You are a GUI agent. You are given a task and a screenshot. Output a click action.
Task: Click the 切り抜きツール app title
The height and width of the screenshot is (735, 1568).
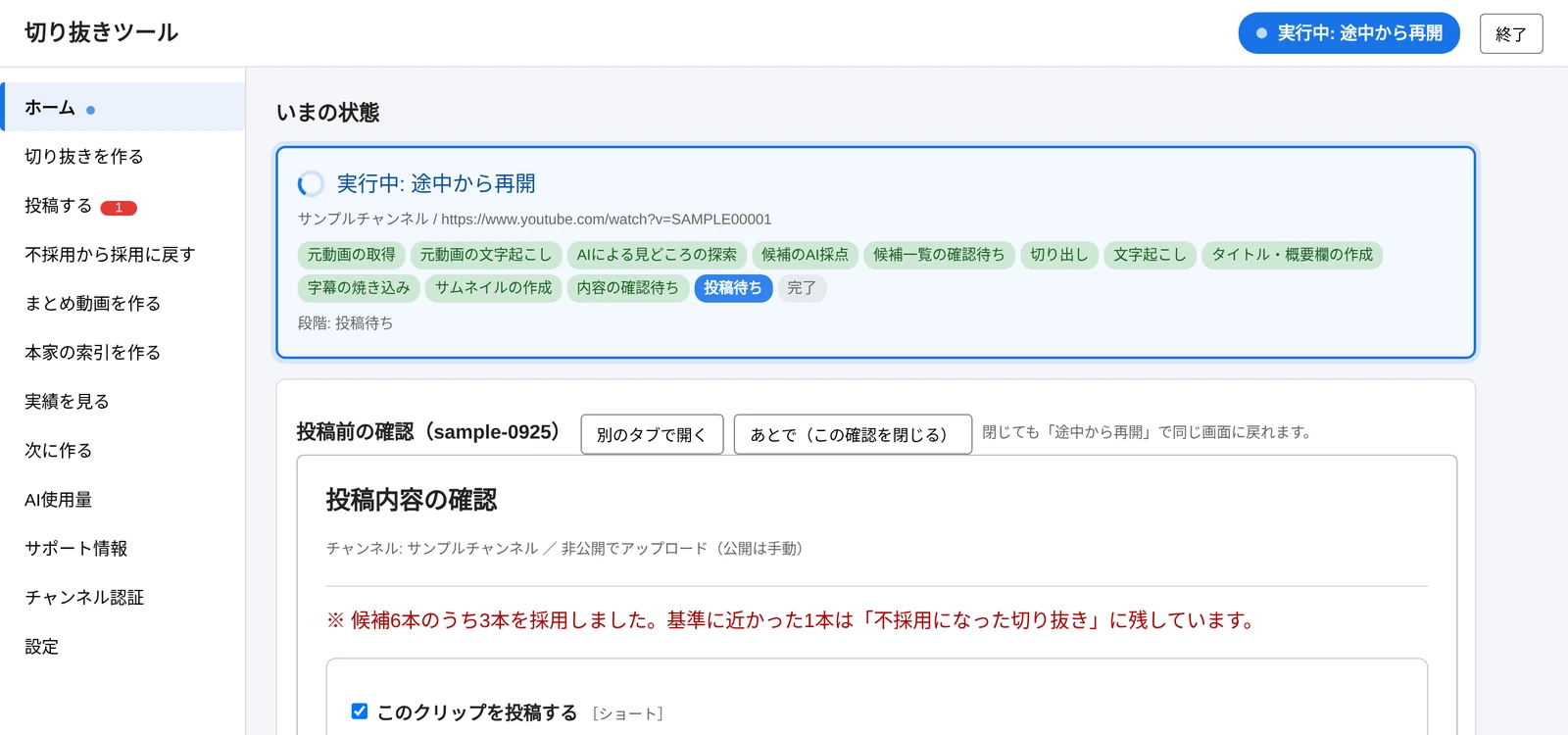(x=102, y=32)
